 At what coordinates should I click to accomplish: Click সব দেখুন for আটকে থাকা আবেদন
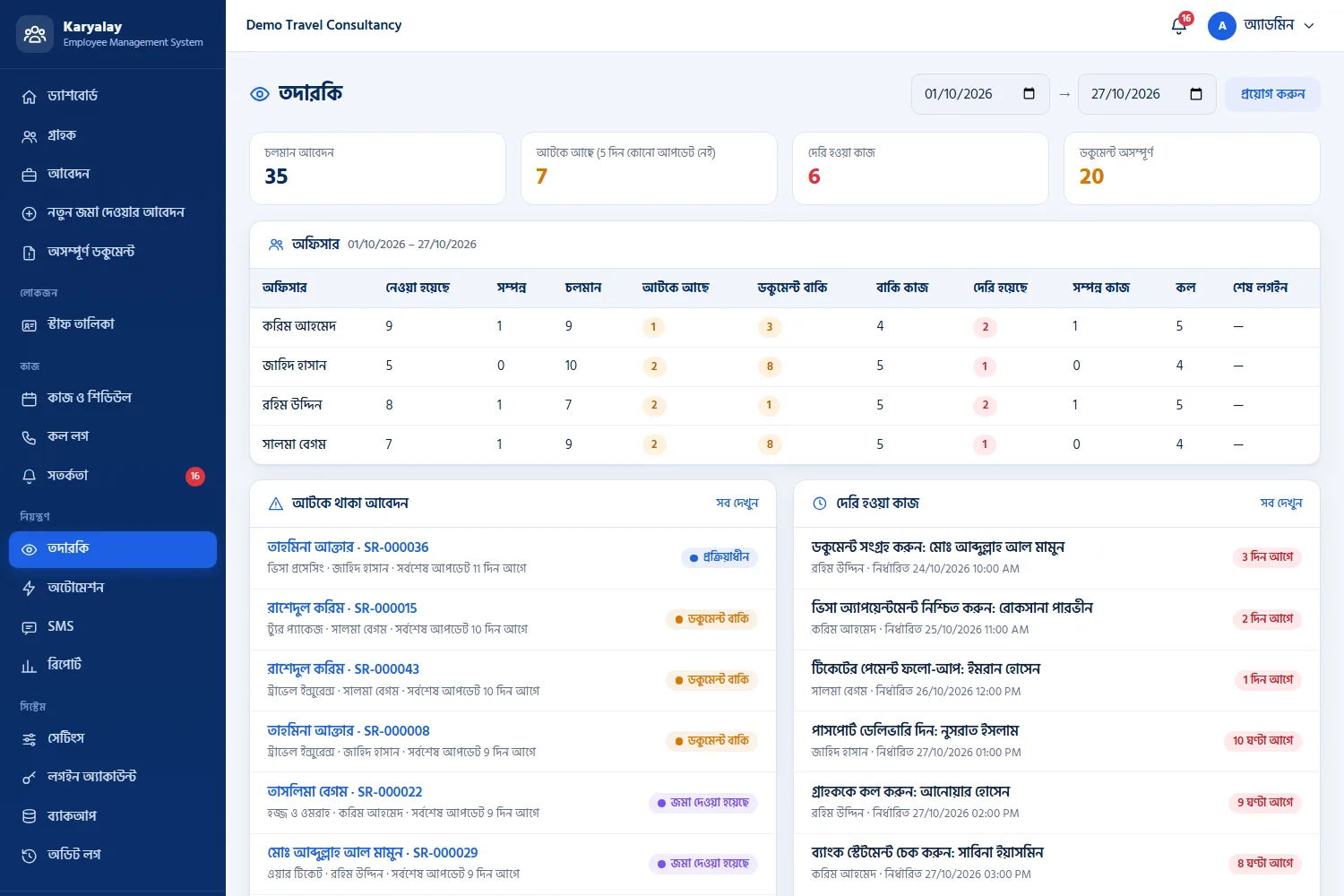coord(737,504)
